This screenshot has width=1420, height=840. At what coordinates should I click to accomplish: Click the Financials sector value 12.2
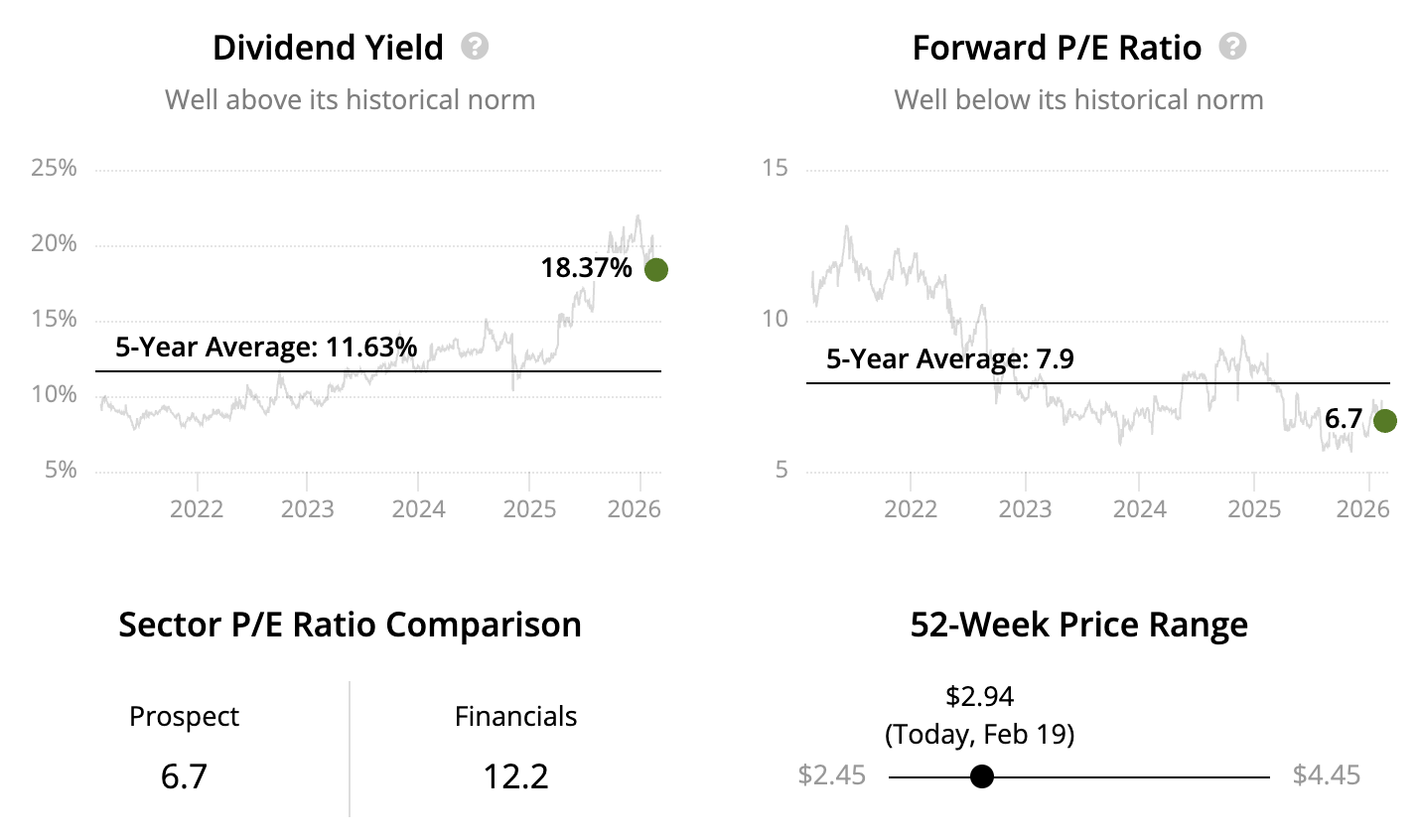pyautogui.click(x=515, y=775)
